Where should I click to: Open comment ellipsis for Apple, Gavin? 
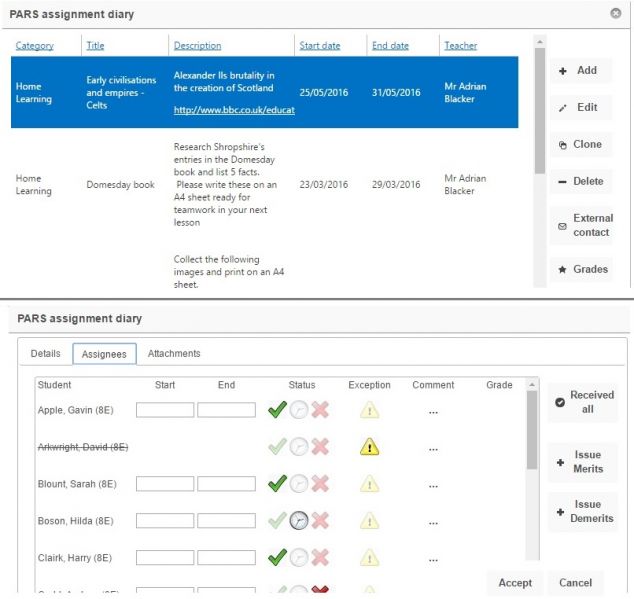click(433, 412)
